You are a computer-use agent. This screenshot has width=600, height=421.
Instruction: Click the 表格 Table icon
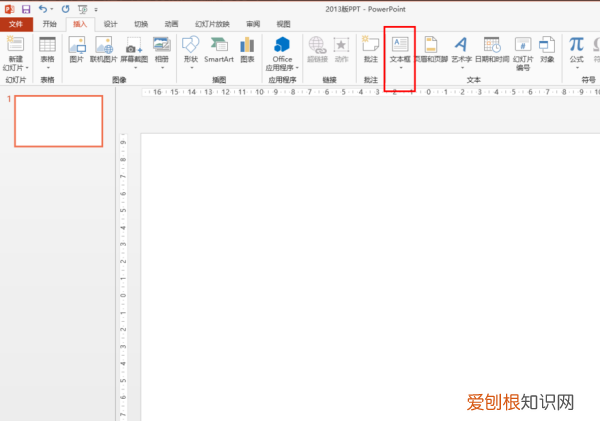[47, 44]
